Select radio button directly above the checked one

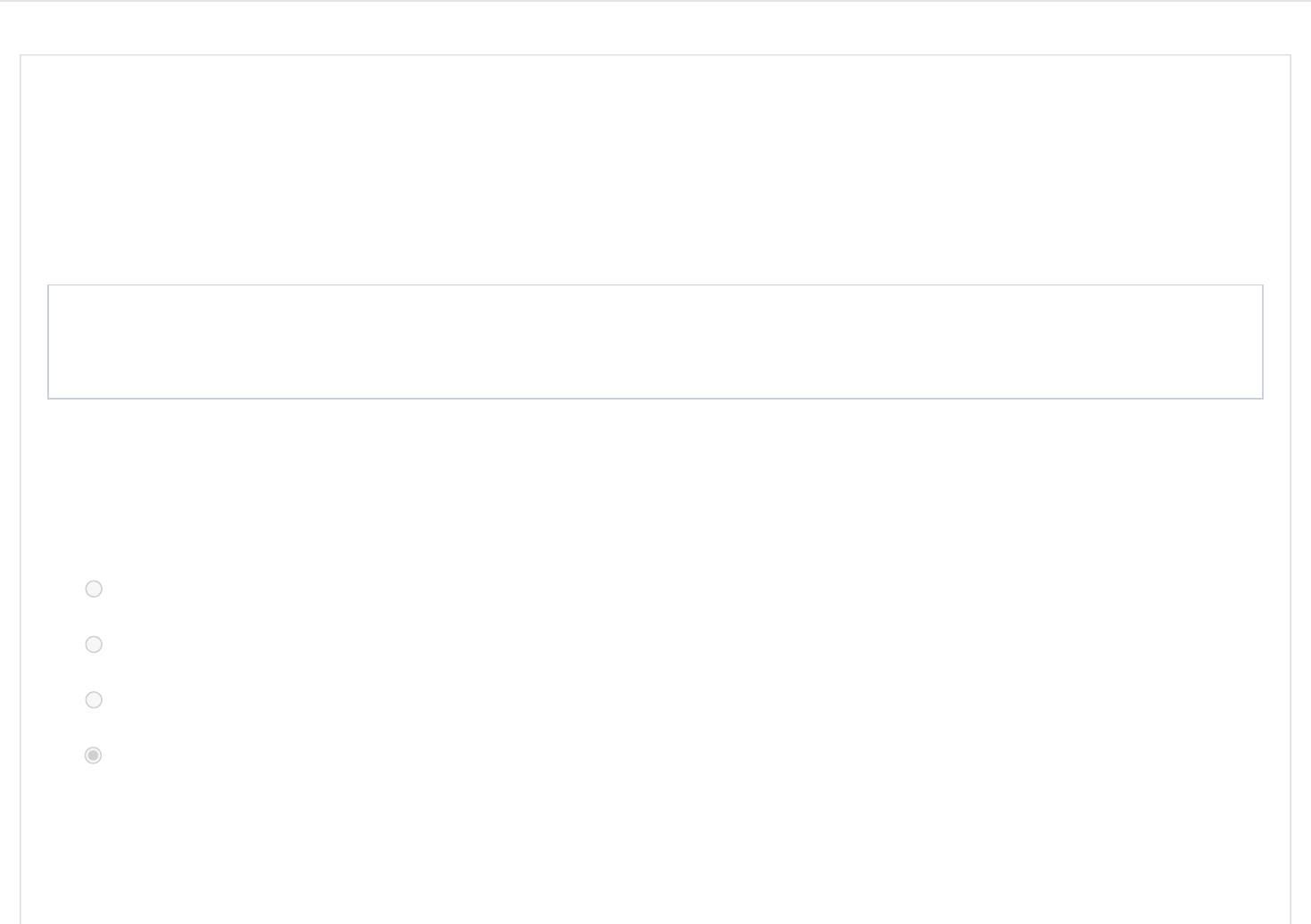tap(94, 700)
